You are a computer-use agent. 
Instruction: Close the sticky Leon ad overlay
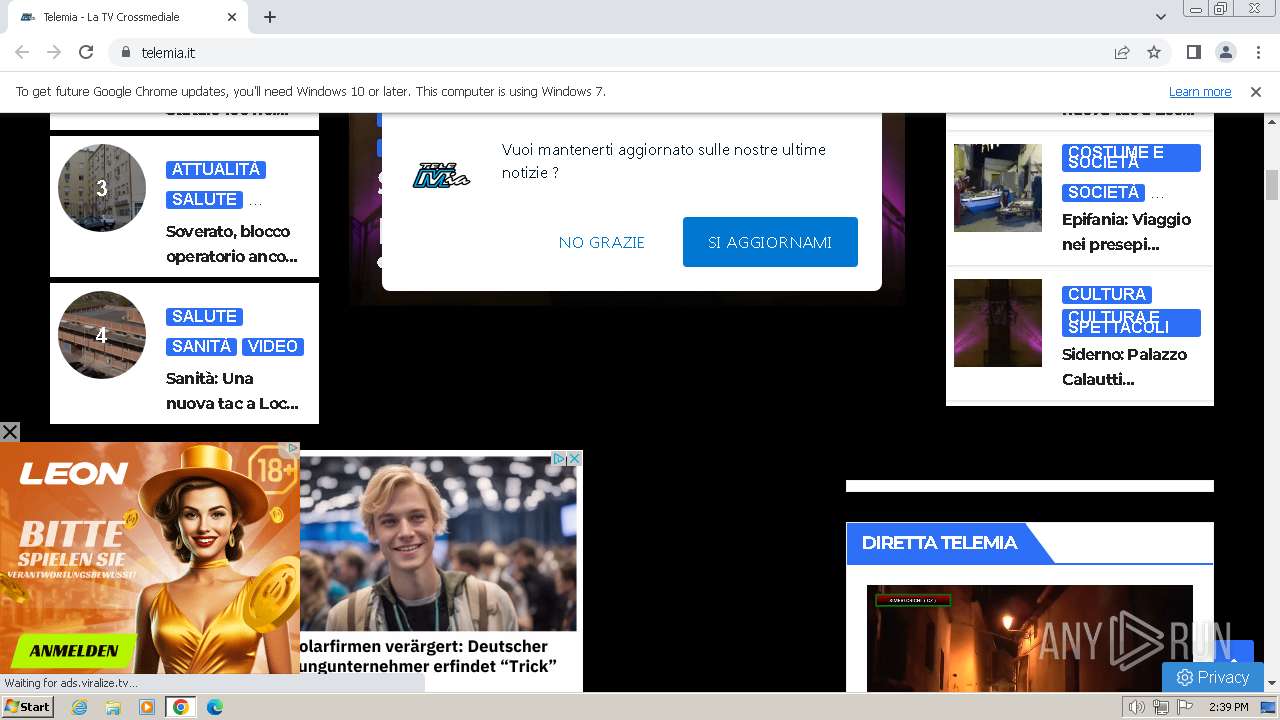[10, 432]
